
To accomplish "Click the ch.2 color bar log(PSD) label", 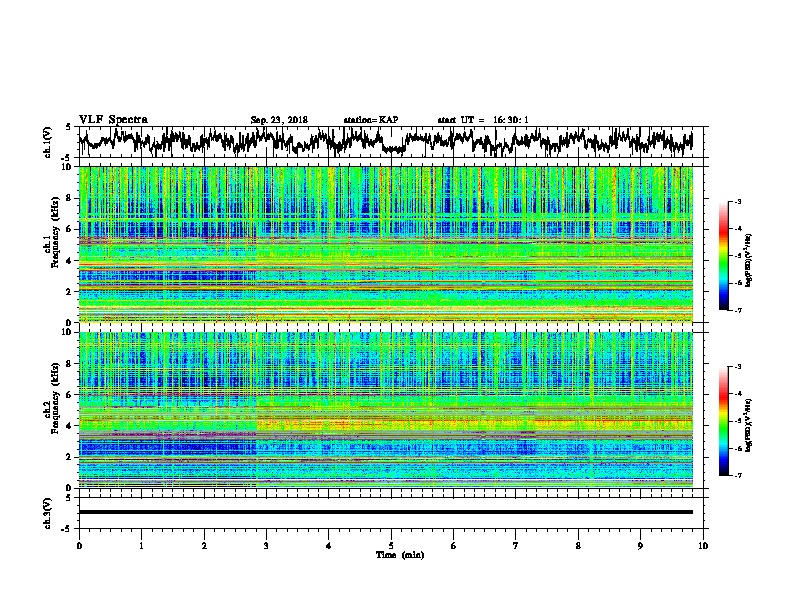I will click(x=748, y=425).
